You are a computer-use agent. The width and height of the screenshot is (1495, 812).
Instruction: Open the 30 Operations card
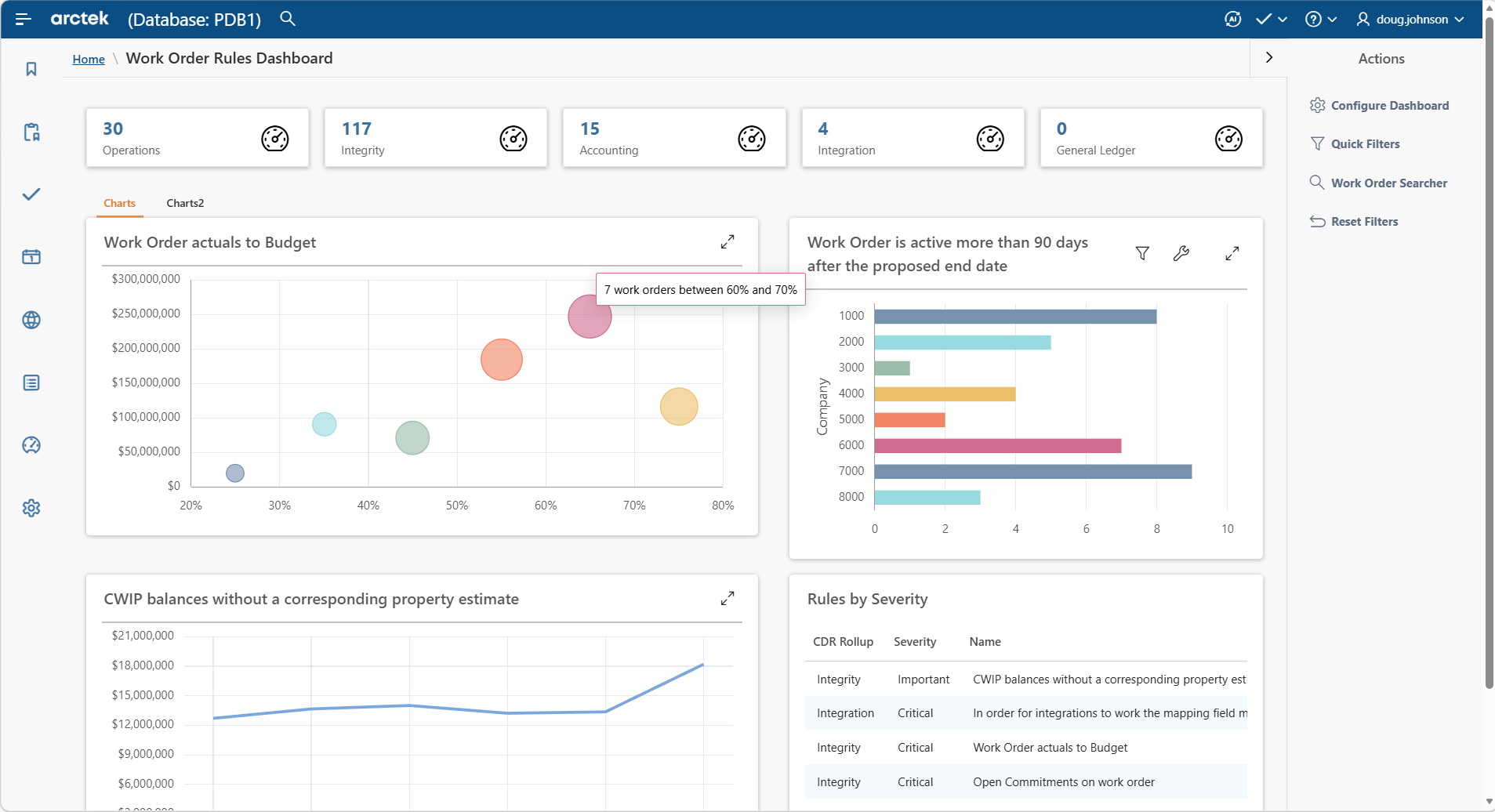point(198,138)
